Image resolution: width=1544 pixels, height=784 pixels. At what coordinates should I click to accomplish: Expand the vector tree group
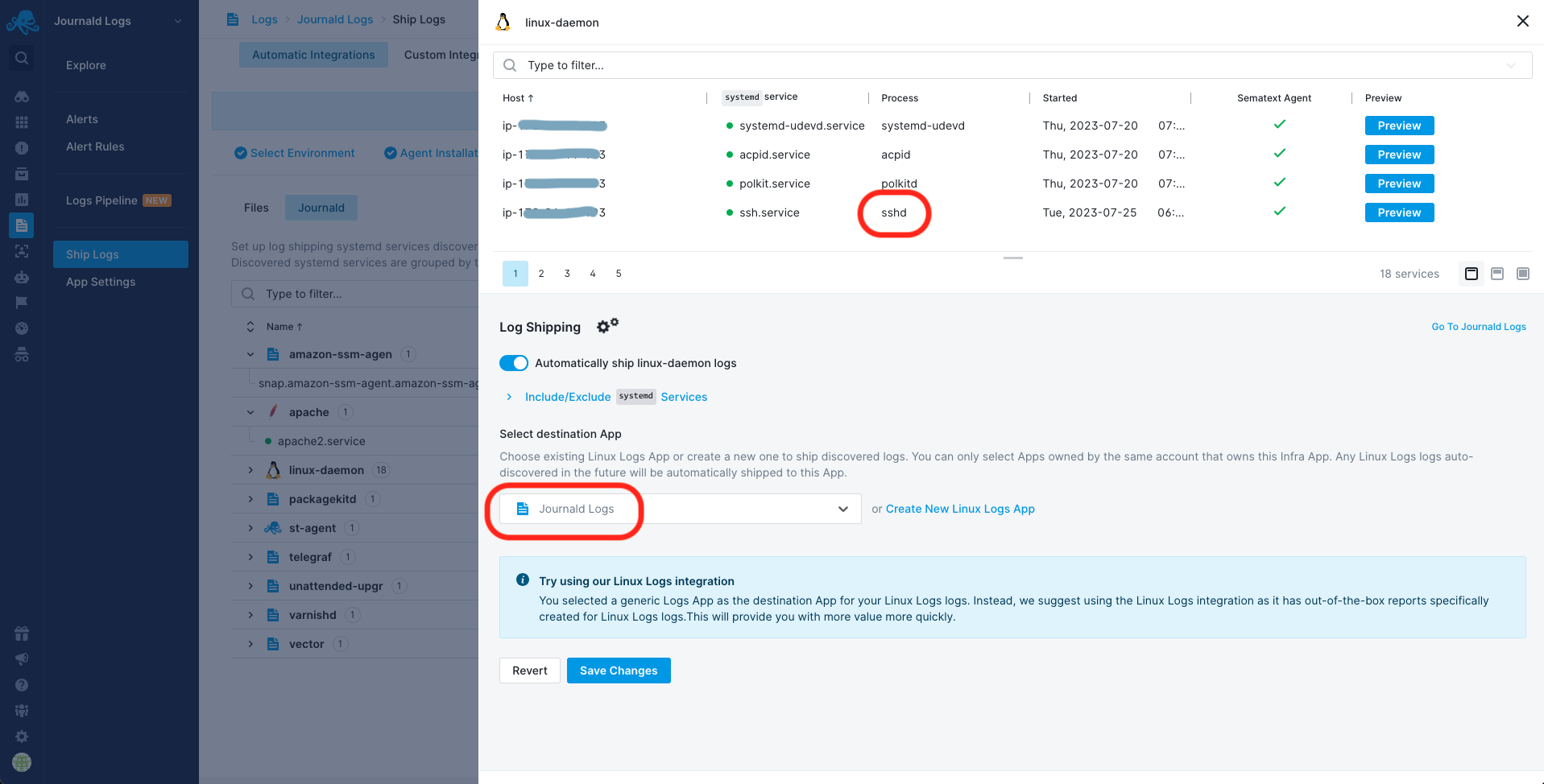(x=250, y=644)
